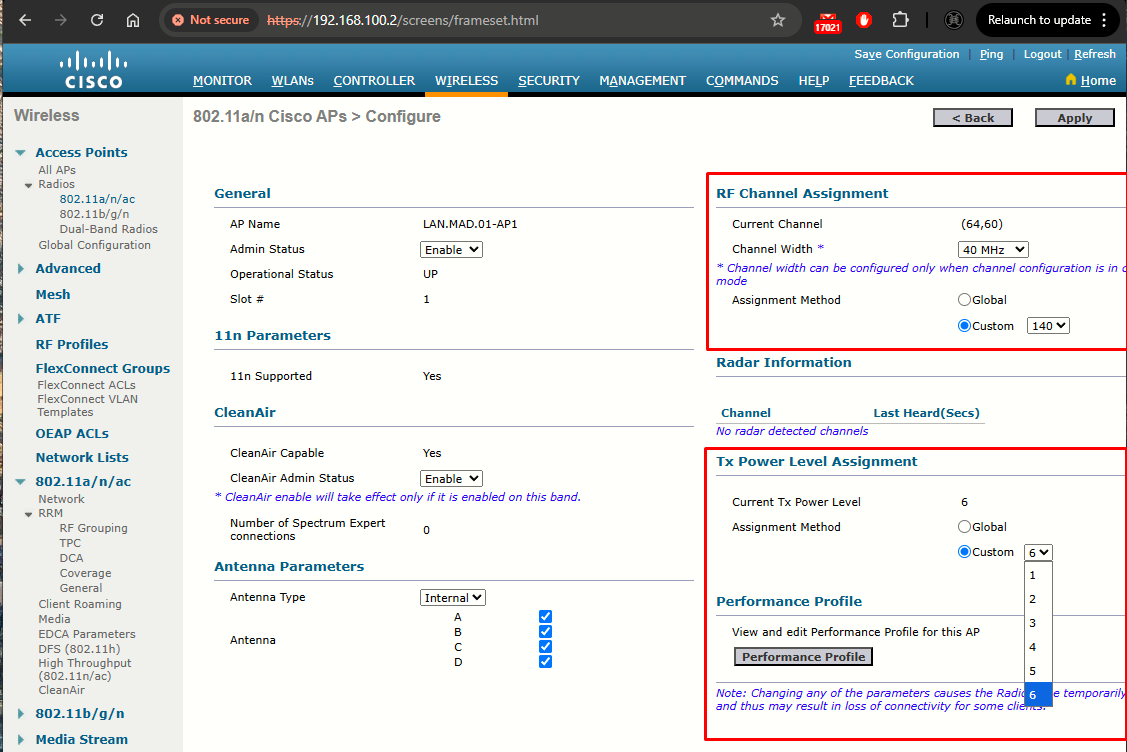Open the Channel Width 40 MHz dropdown
The width and height of the screenshot is (1127, 752).
tap(993, 249)
